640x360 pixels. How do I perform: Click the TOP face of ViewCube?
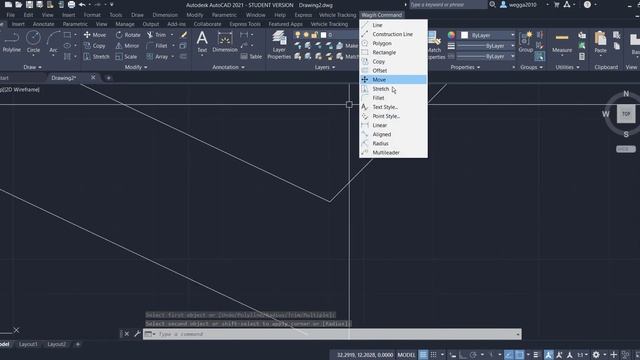tap(626, 114)
